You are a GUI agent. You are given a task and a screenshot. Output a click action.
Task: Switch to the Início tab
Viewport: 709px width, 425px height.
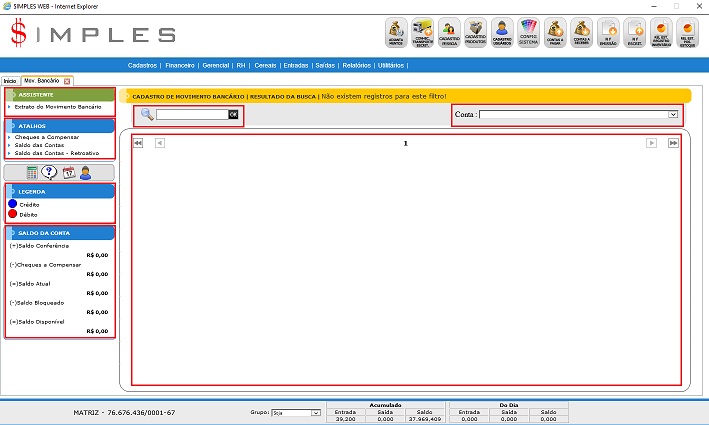[x=10, y=80]
